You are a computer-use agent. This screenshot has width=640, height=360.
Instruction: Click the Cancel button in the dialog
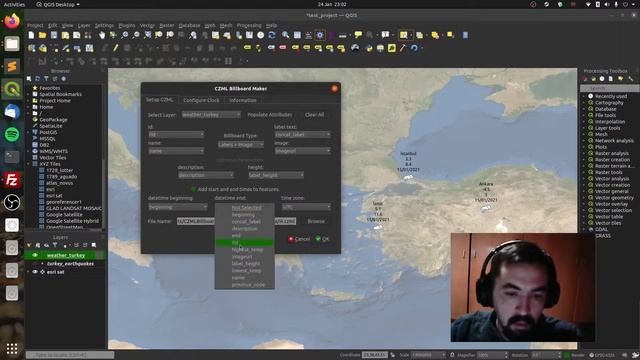[x=299, y=239]
